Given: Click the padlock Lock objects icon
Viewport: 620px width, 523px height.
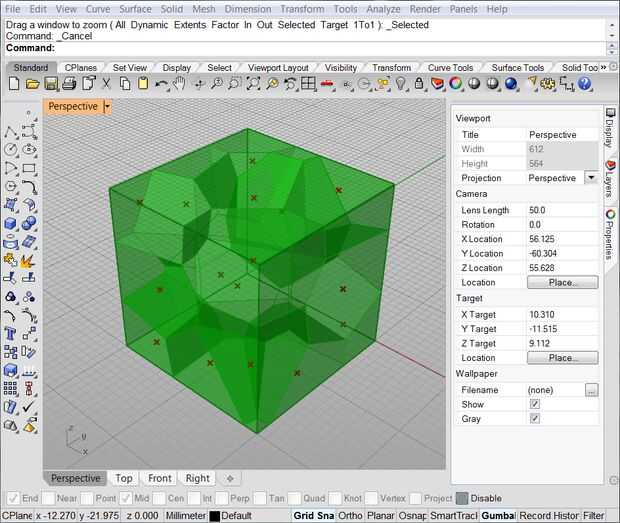Looking at the screenshot, I should (419, 84).
